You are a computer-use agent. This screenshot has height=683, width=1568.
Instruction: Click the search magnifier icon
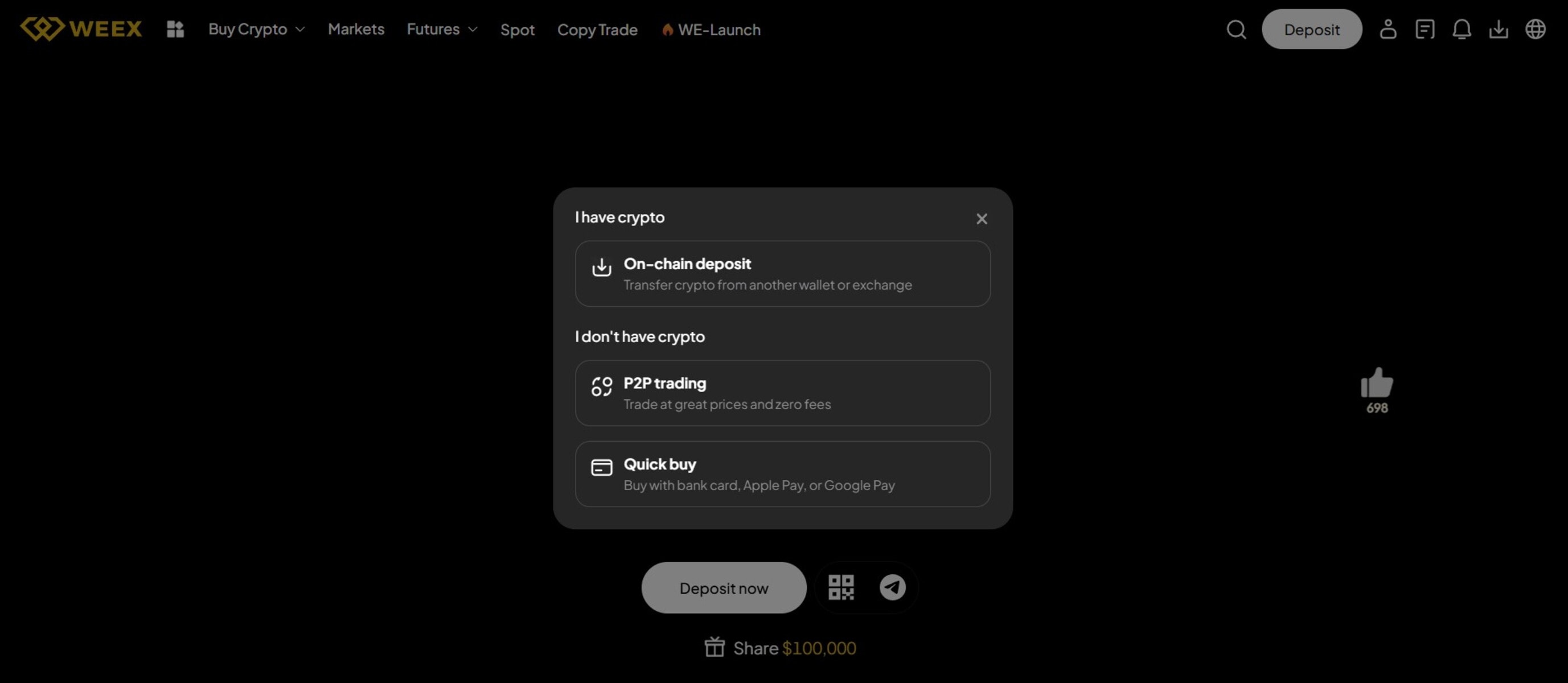pos(1235,29)
